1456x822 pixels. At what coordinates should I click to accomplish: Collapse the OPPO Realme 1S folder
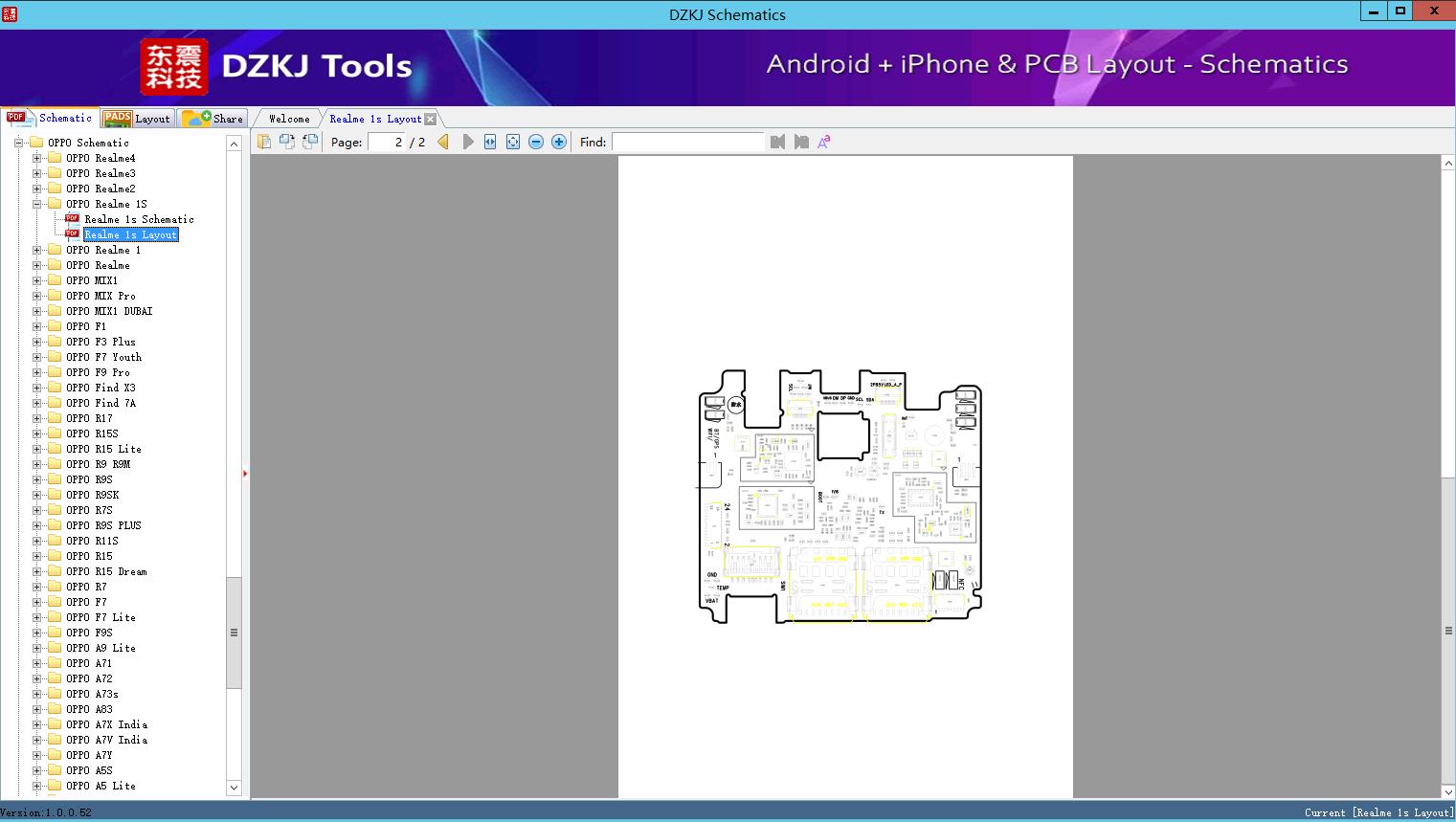[36, 204]
